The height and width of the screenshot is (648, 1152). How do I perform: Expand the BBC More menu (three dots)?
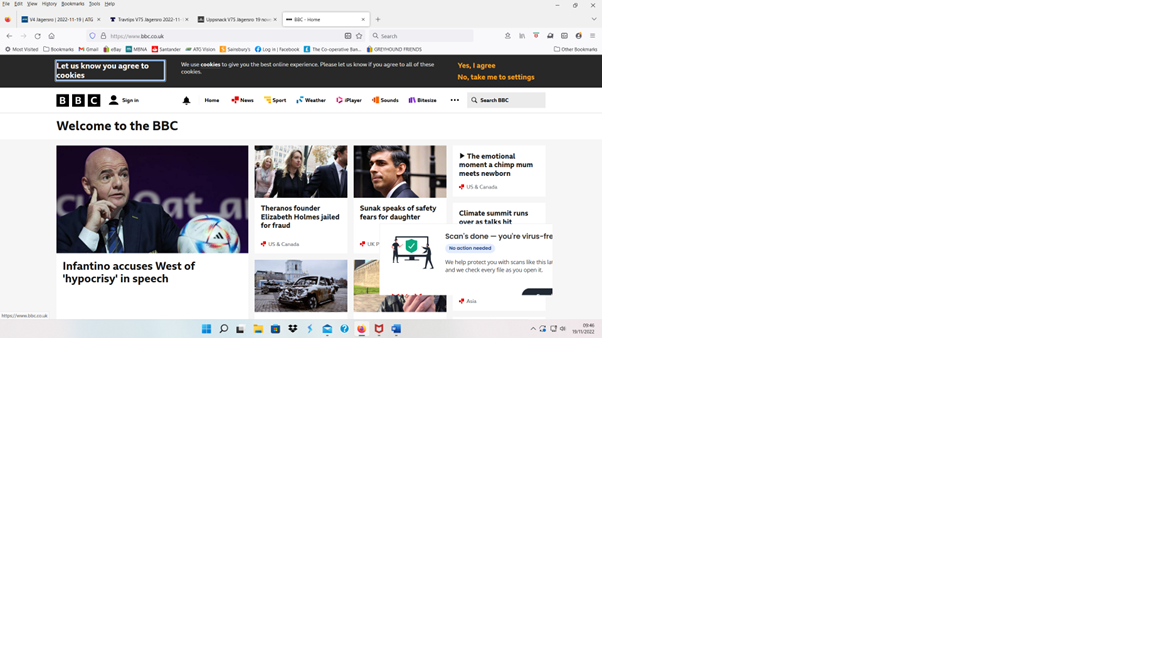[454, 100]
